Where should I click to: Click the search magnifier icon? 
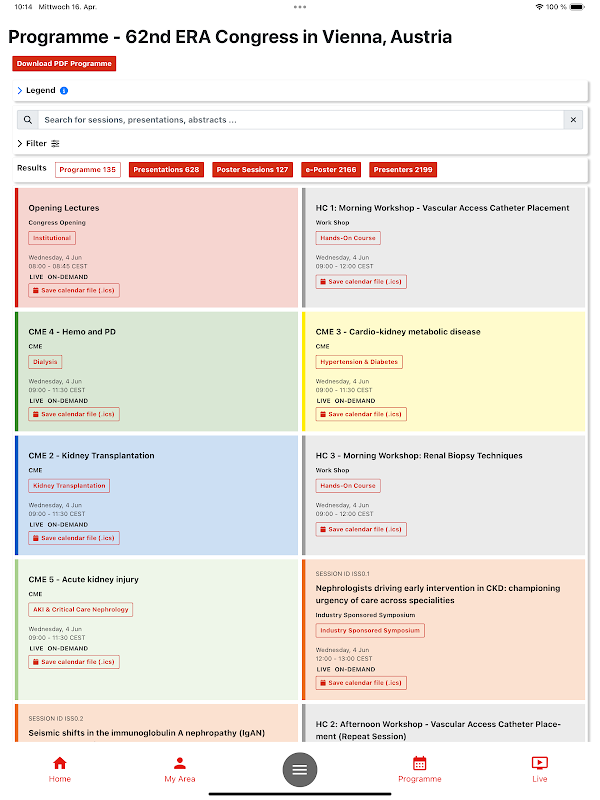coord(28,120)
